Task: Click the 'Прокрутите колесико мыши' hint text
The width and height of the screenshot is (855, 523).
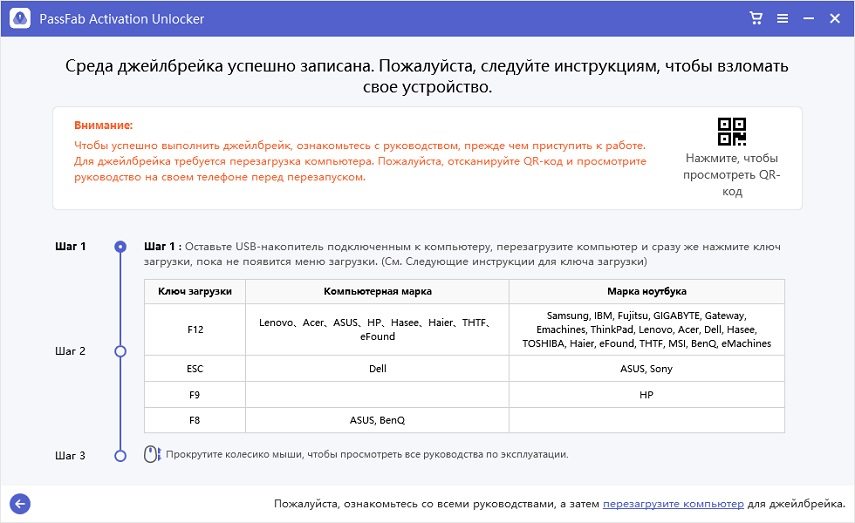Action: [367, 454]
